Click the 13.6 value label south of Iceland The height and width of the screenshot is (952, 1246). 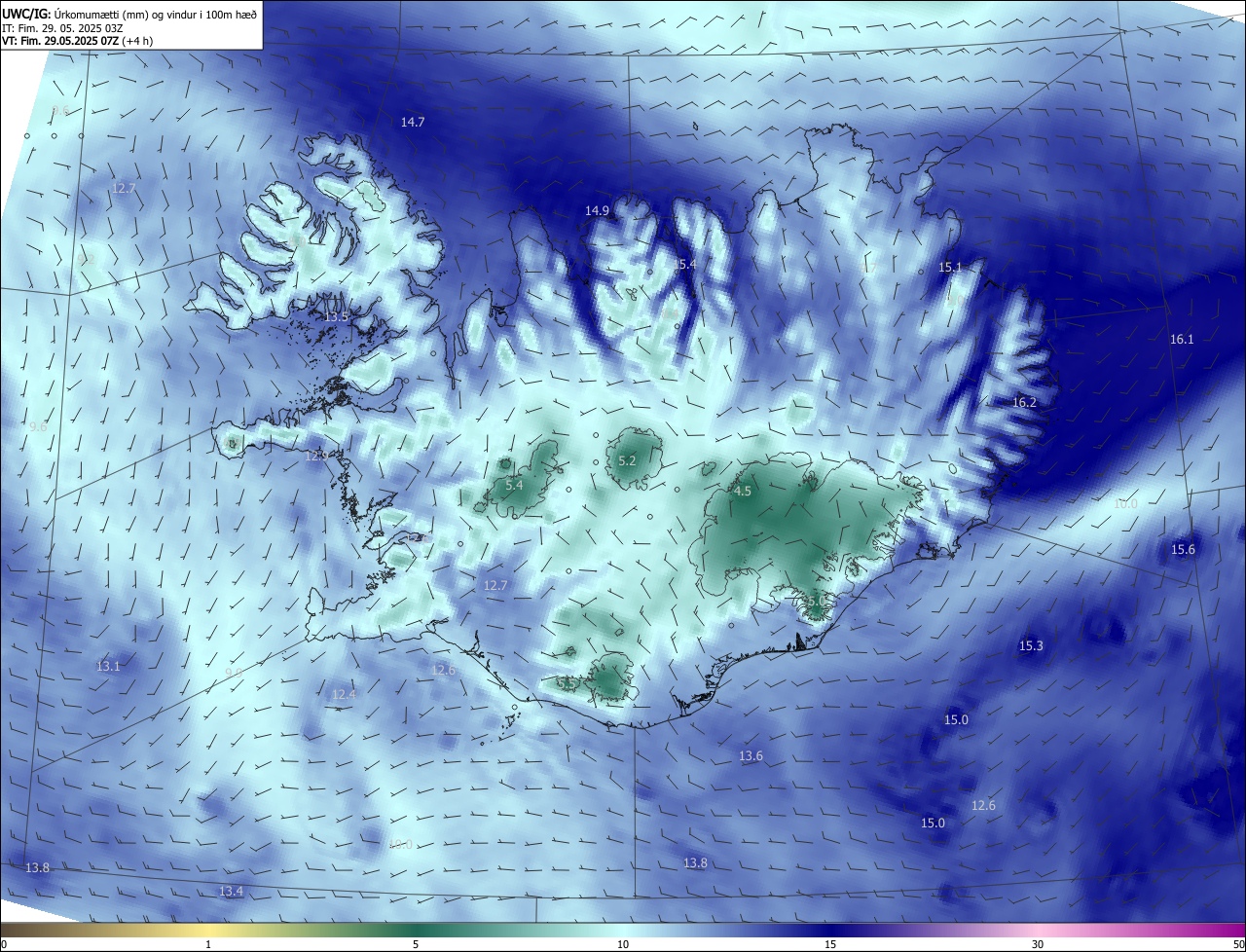coord(751,755)
